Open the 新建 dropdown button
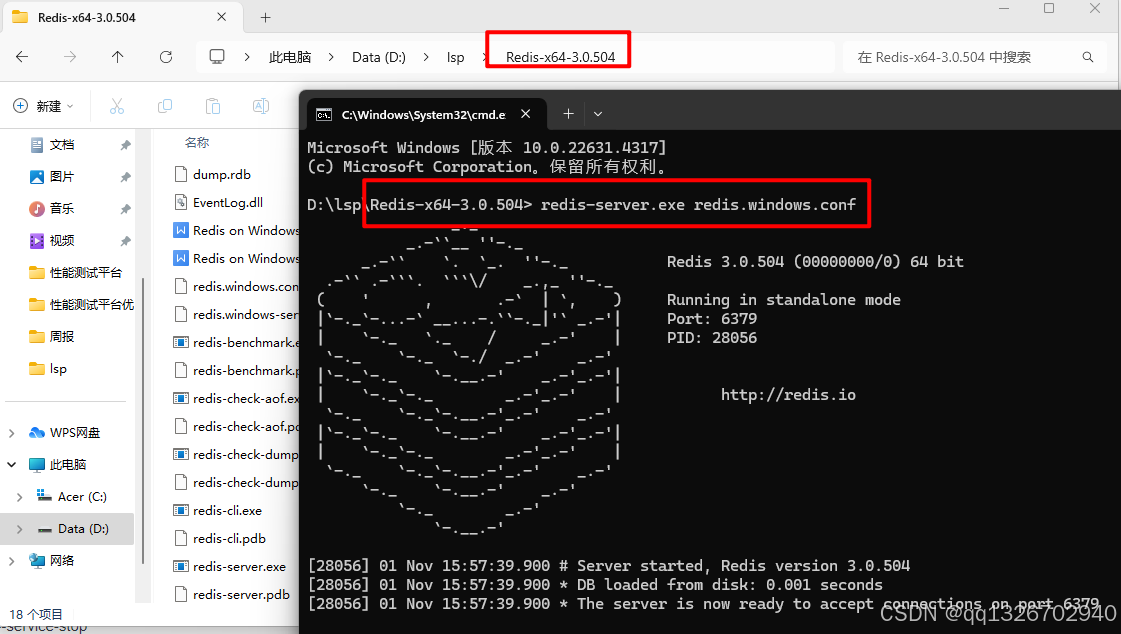This screenshot has width=1121, height=634. pyautogui.click(x=43, y=106)
